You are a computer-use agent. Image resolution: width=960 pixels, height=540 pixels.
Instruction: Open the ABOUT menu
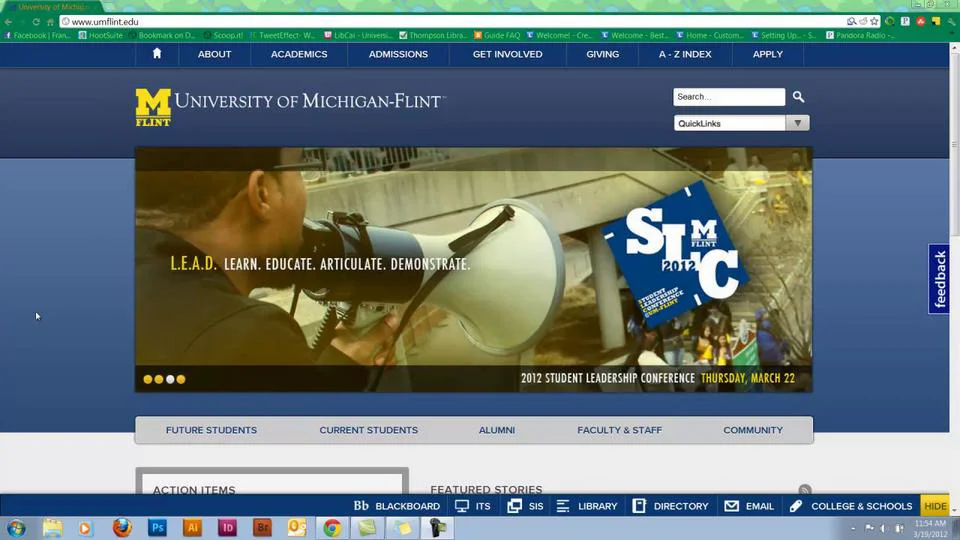(214, 54)
